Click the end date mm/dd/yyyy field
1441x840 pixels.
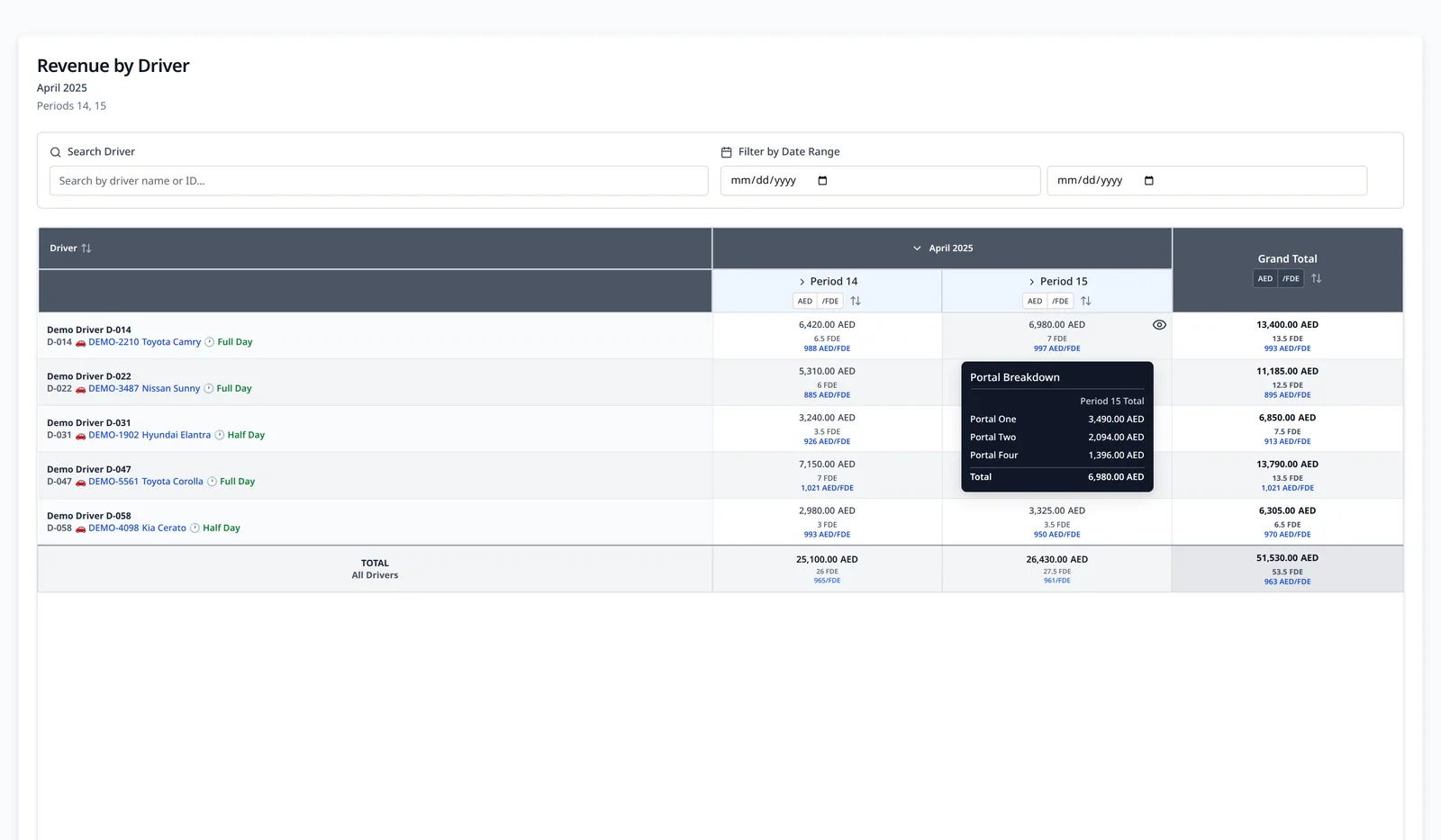1207,181
